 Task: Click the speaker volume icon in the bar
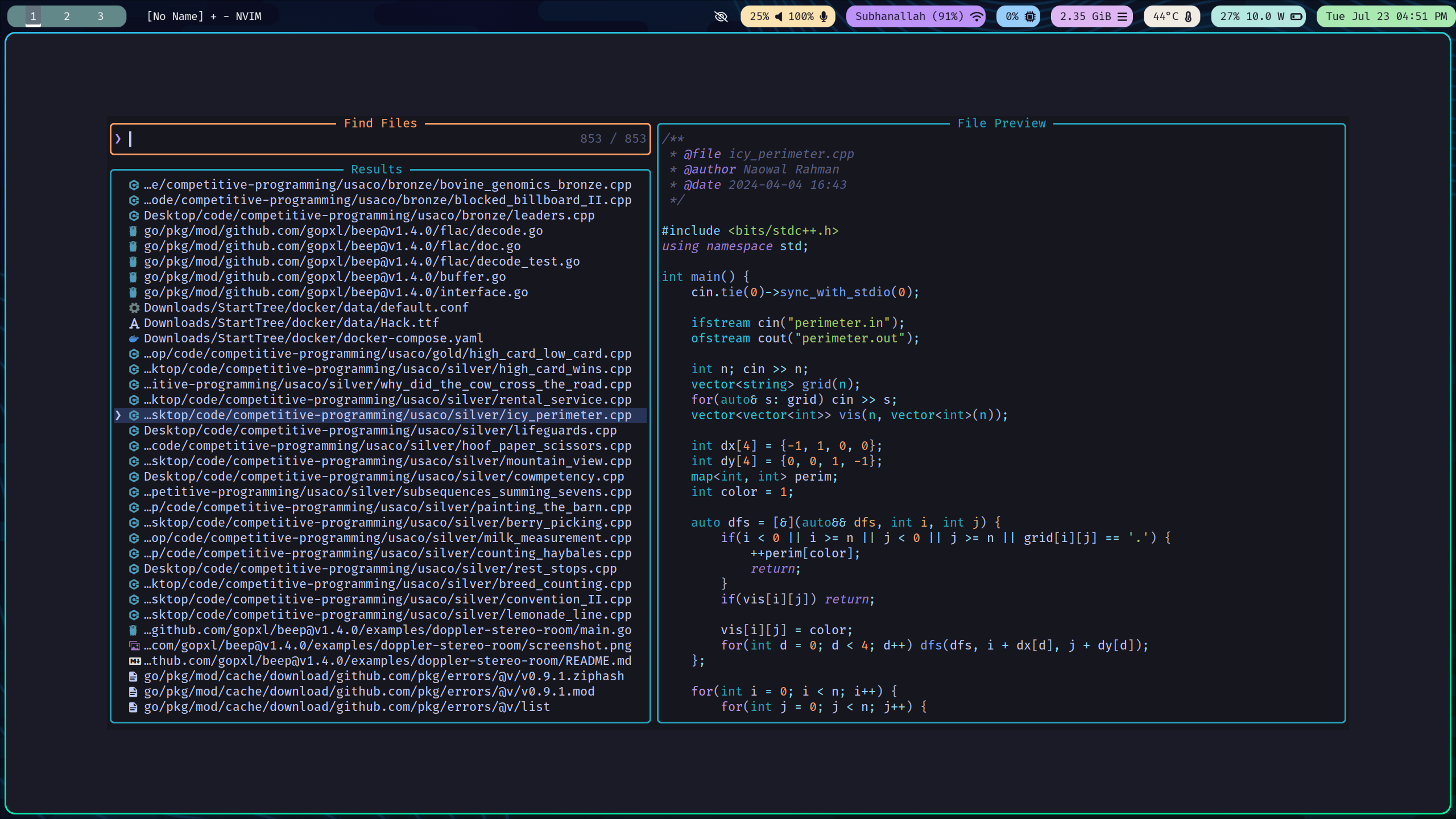point(779,16)
